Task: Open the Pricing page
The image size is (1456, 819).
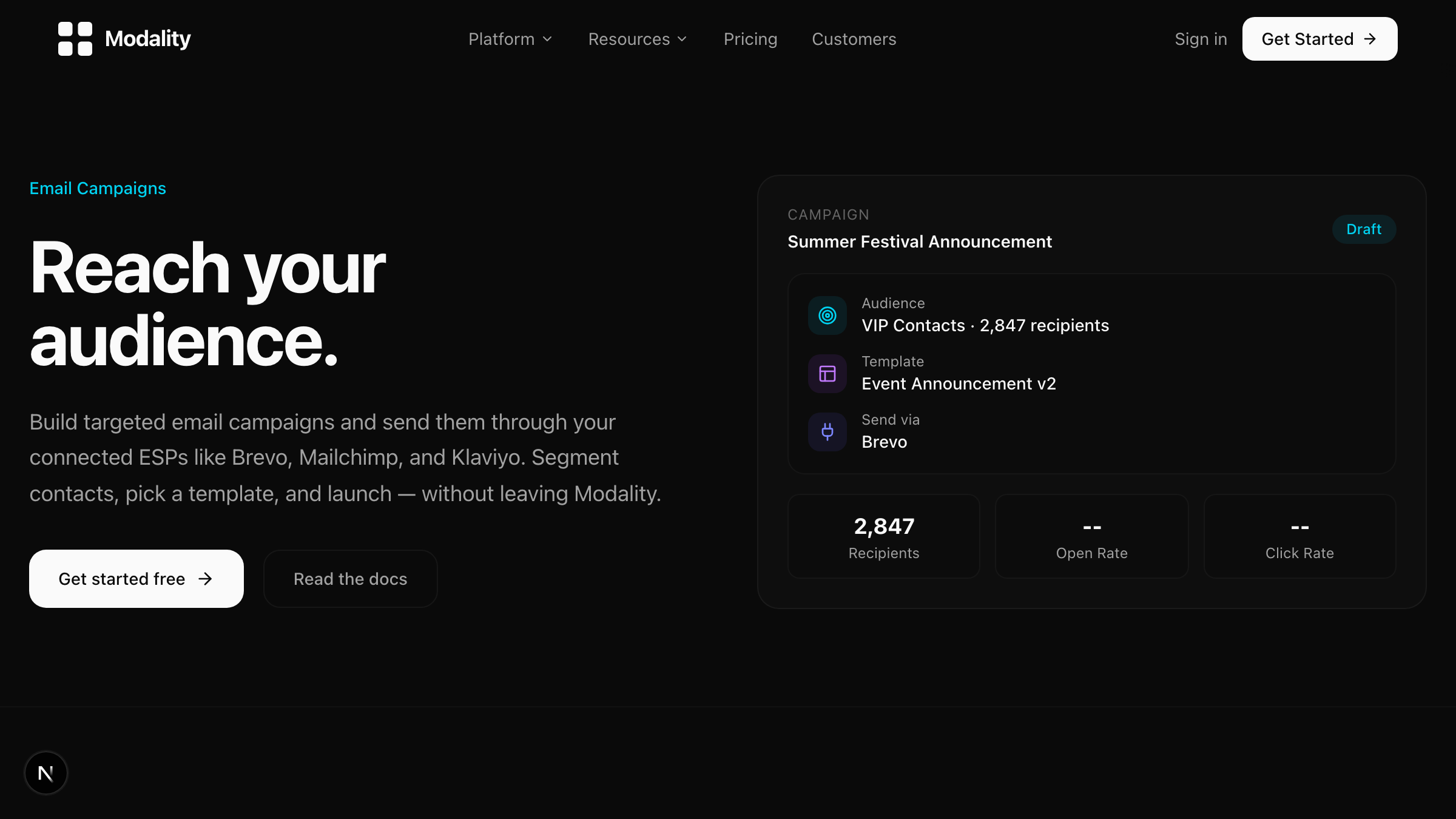Action: [750, 39]
